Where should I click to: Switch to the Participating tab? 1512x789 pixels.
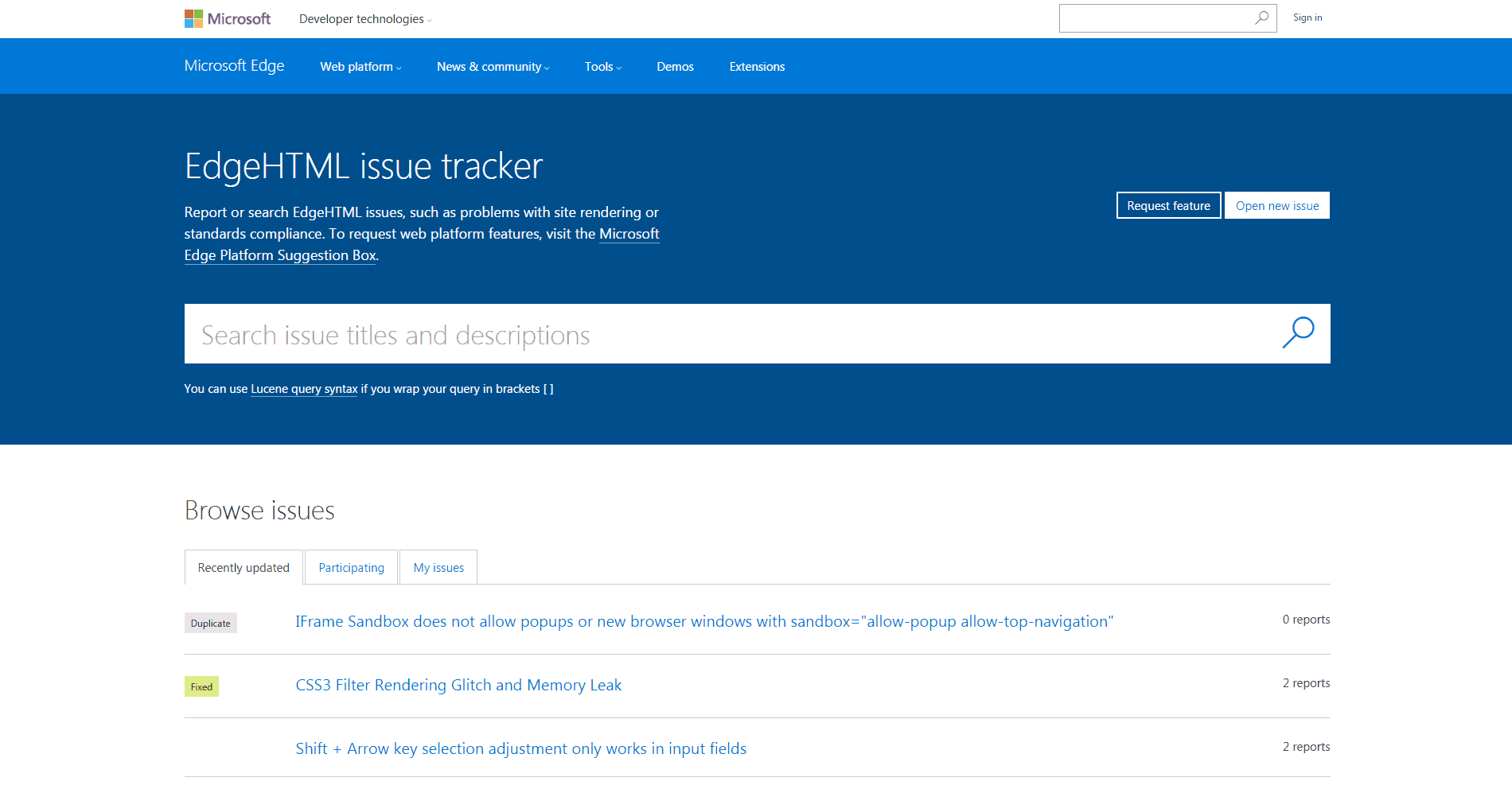351,568
